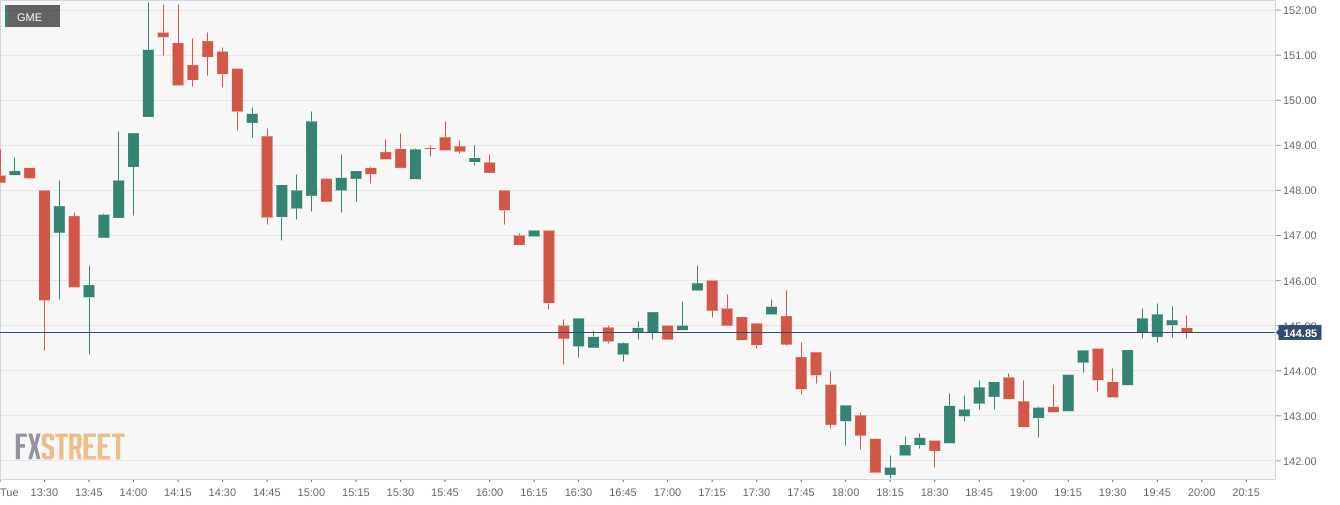Viewport: 1340px width, 505px height.
Task: Click the large red candle near 14:45
Action: click(x=267, y=176)
